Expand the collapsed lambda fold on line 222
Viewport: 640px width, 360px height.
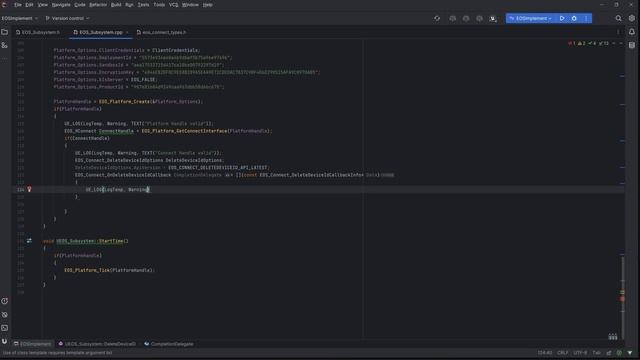coord(387,175)
